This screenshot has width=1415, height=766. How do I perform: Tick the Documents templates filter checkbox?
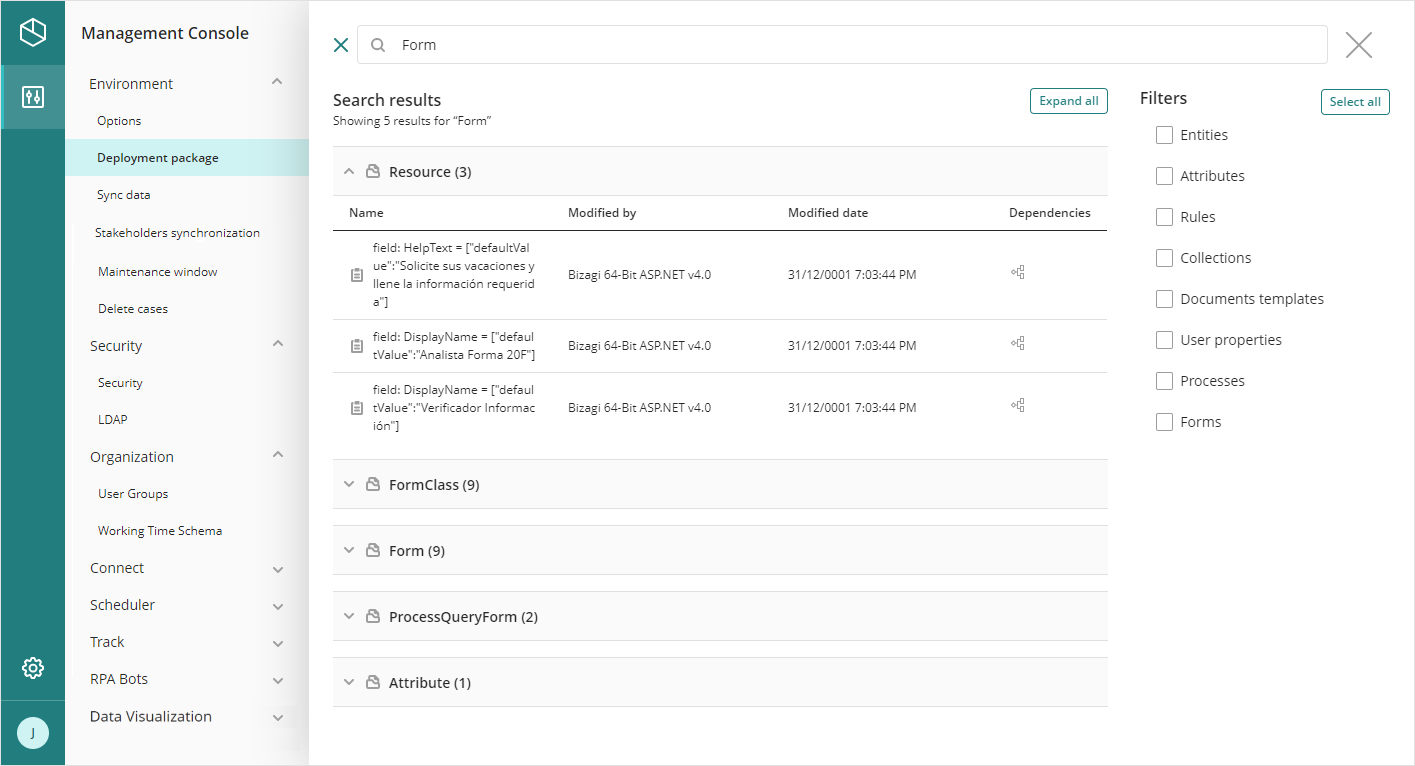(1164, 299)
